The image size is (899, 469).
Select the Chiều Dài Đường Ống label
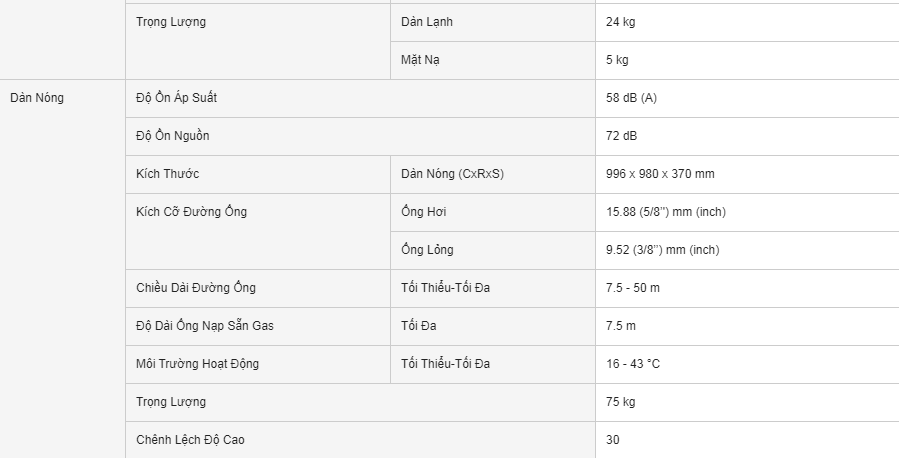(x=196, y=287)
